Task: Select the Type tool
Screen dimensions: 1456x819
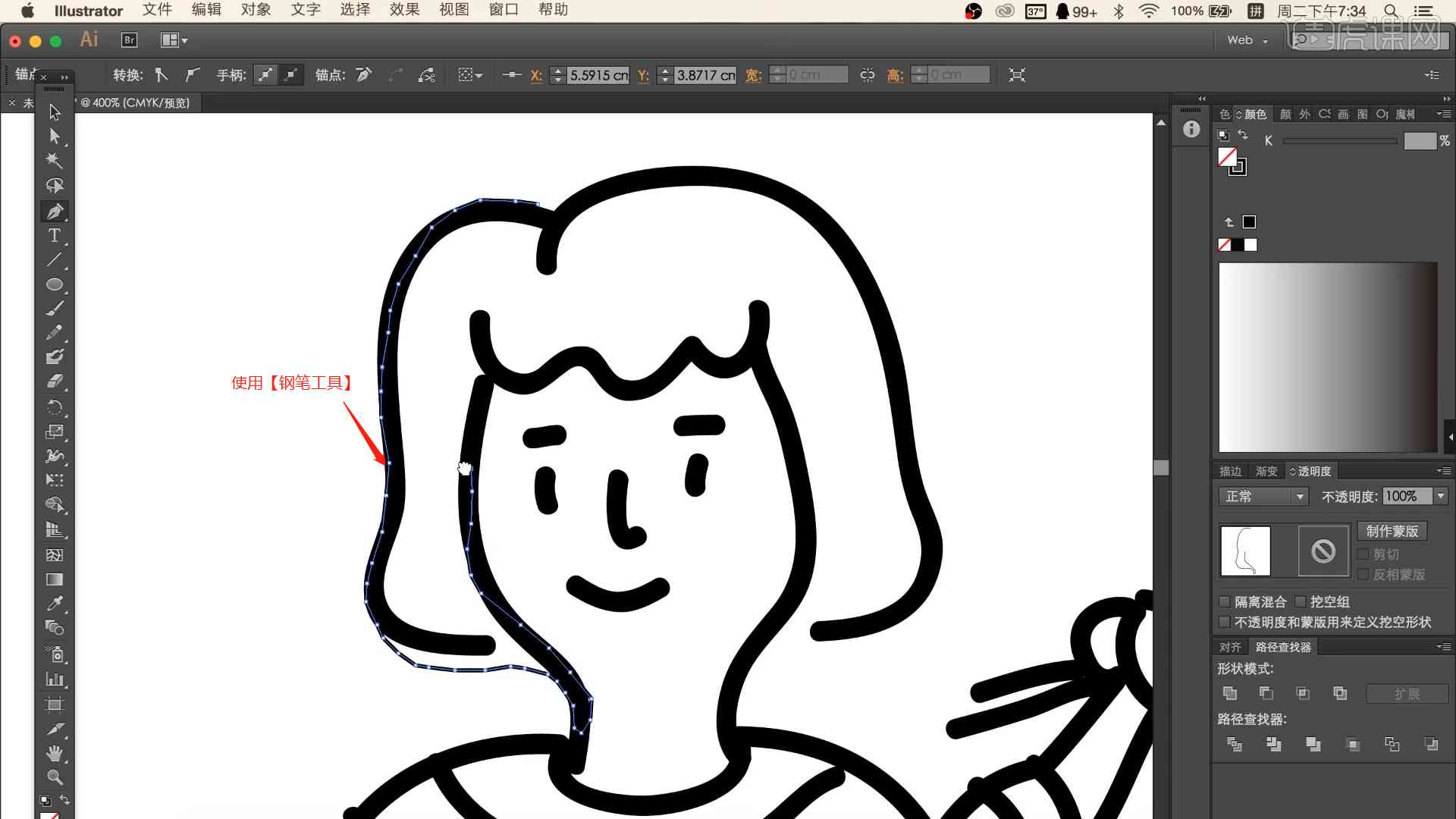Action: point(55,235)
